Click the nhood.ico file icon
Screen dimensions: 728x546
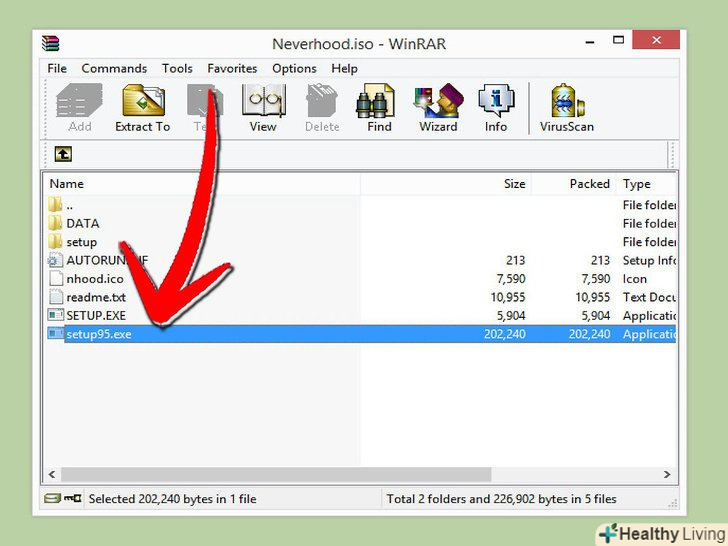pyautogui.click(x=56, y=279)
